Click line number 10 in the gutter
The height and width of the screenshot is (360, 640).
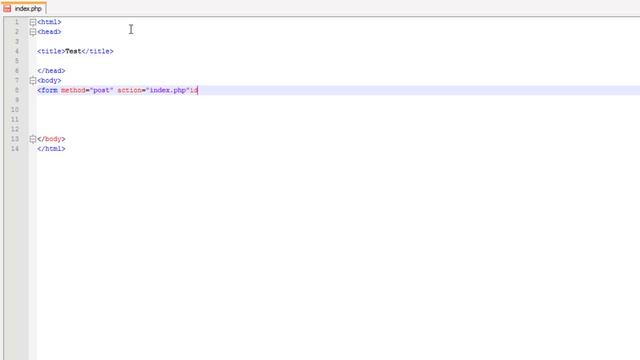tap(15, 110)
